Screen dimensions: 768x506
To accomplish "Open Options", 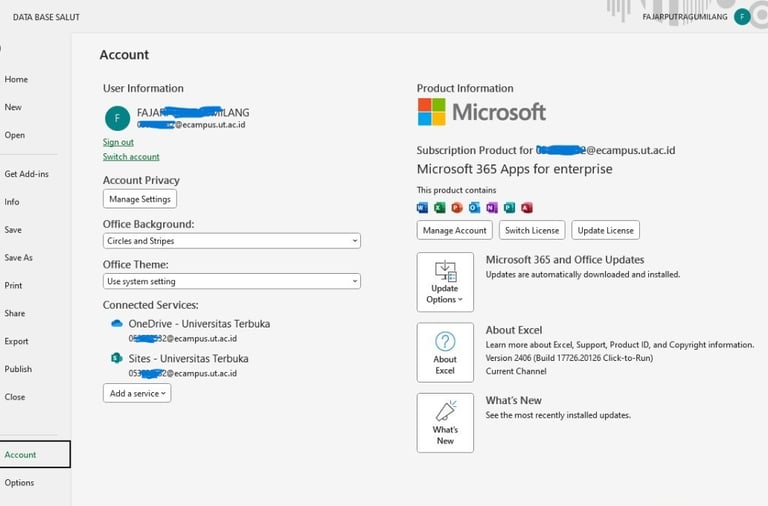I will 19,483.
